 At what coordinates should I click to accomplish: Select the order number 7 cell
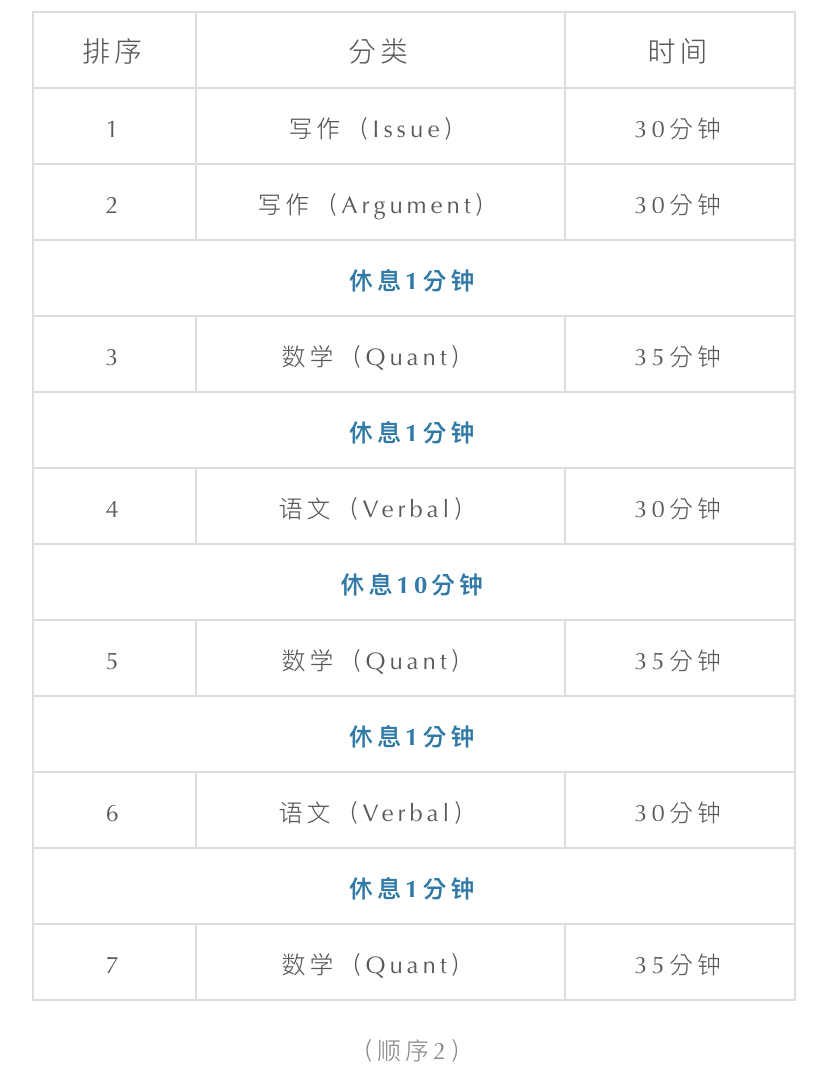point(112,965)
